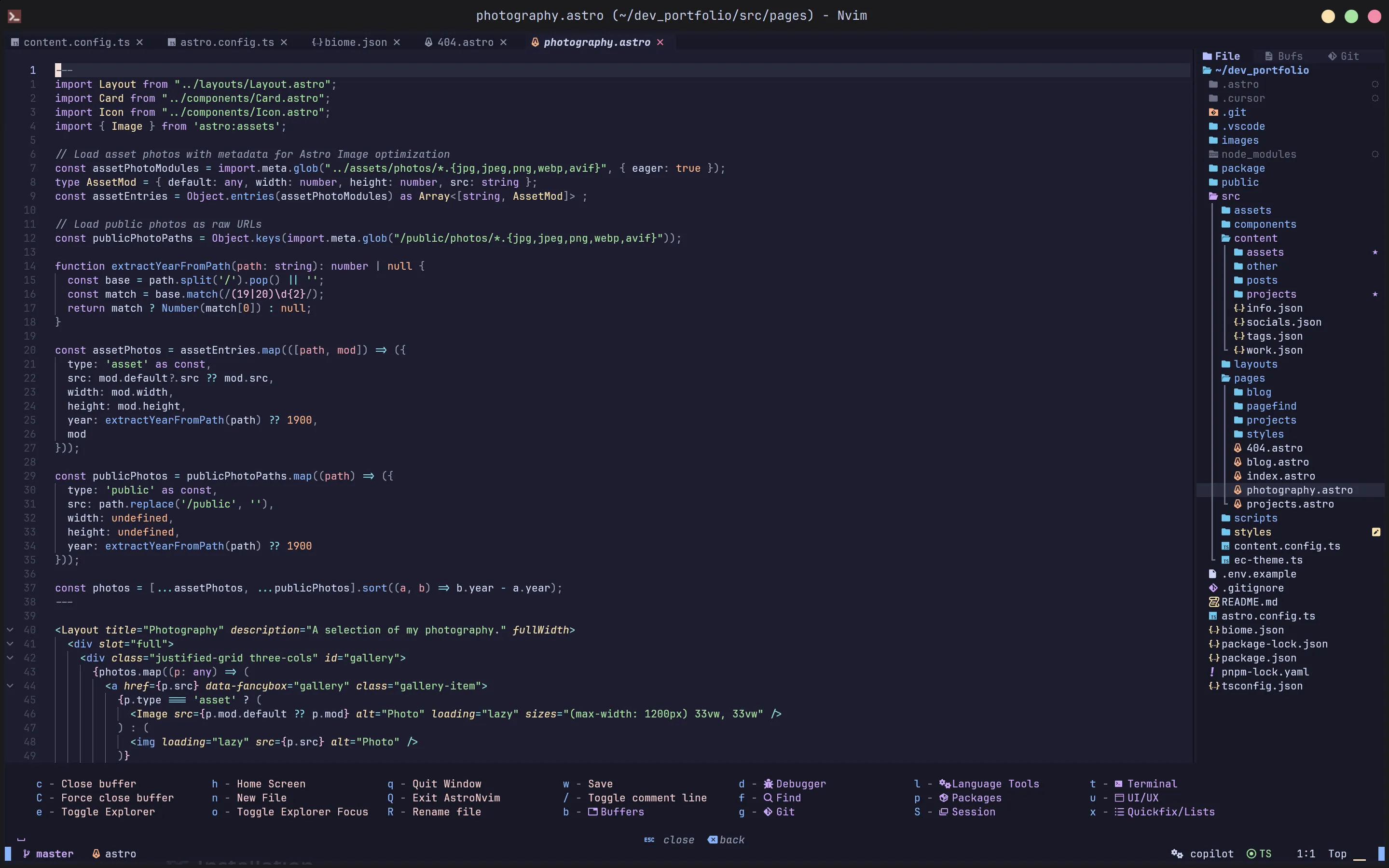The width and height of the screenshot is (1389, 868).
Task: Expand the .vscode folder
Action: [x=1237, y=126]
